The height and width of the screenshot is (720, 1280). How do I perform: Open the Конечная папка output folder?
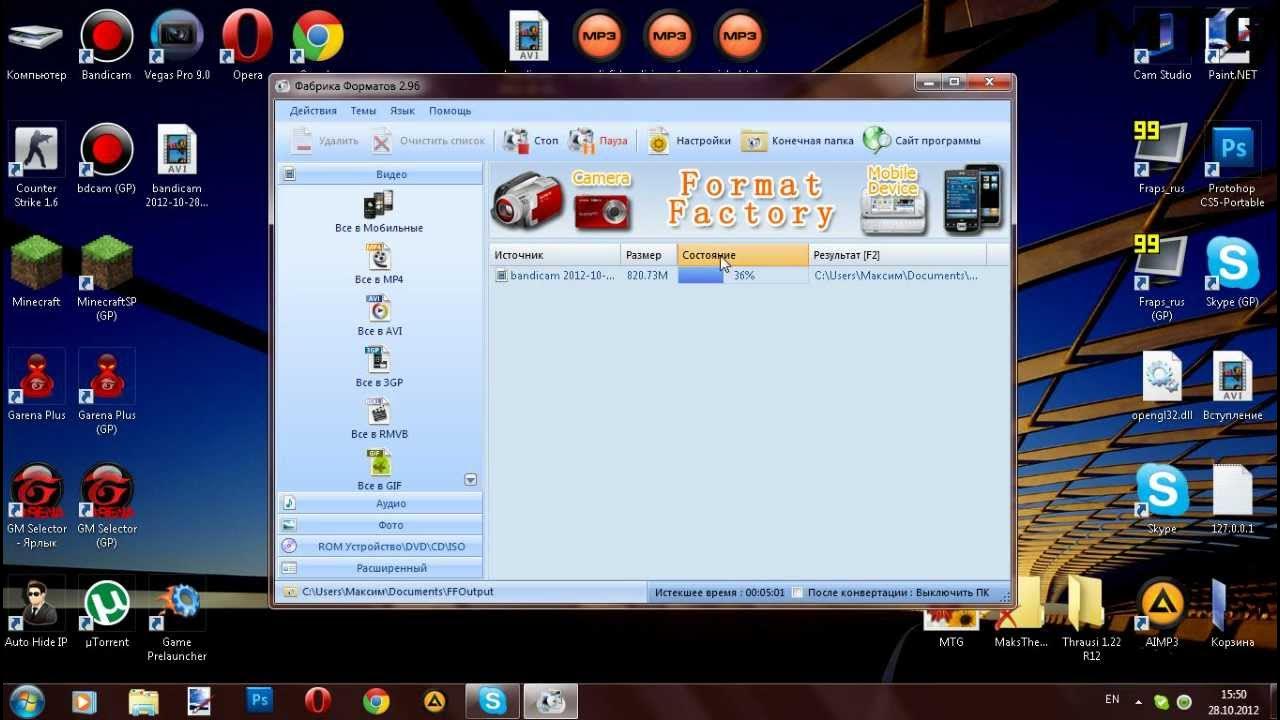[798, 141]
